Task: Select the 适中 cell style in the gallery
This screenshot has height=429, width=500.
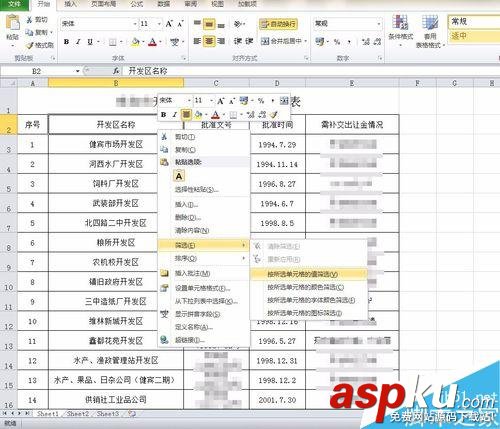Action: pyautogui.click(x=473, y=36)
